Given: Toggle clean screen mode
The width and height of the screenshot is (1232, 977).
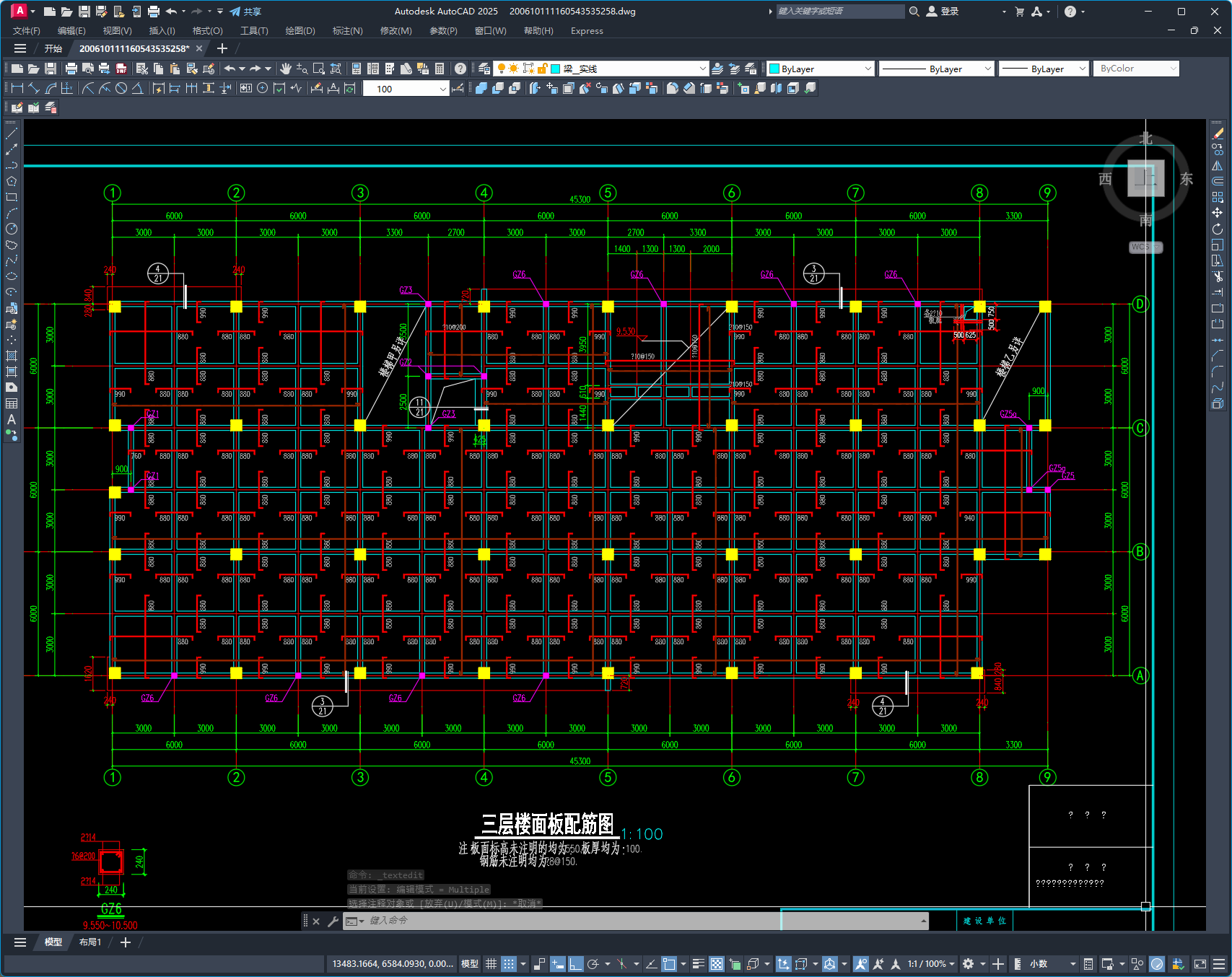Looking at the screenshot, I should click(x=1200, y=964).
